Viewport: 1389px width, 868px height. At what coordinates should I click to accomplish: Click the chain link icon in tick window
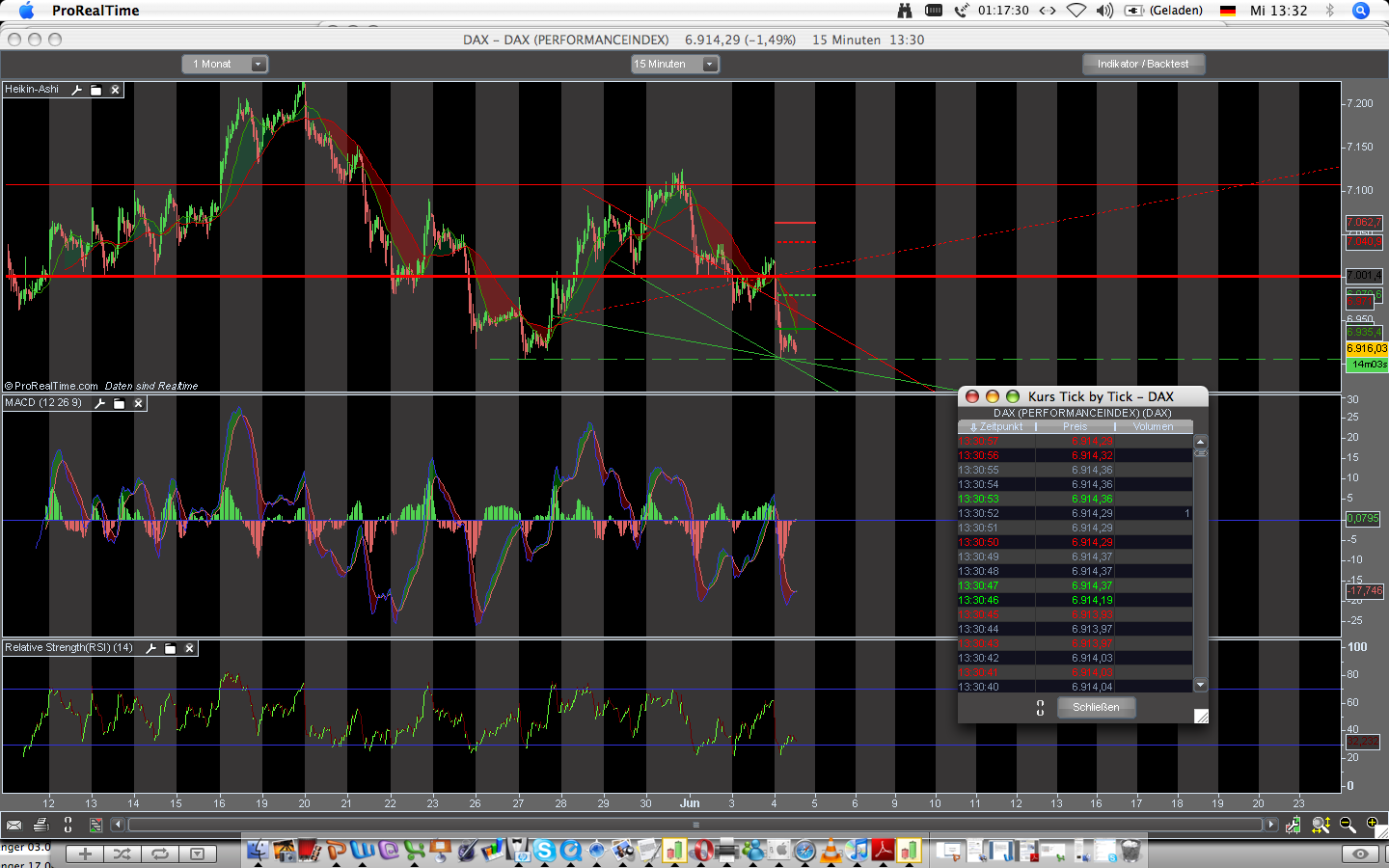[x=1040, y=708]
